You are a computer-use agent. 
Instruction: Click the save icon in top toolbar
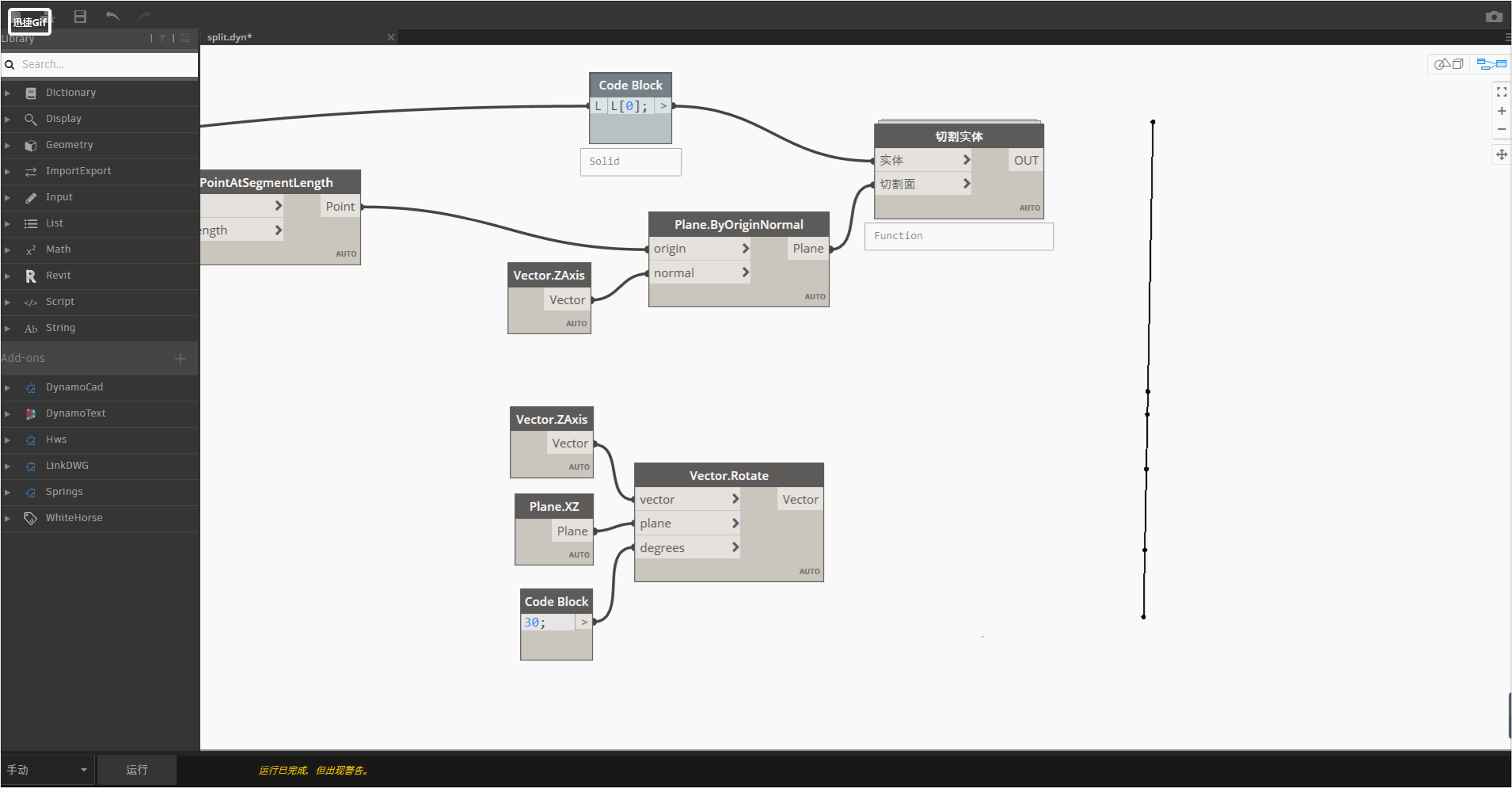(x=80, y=16)
